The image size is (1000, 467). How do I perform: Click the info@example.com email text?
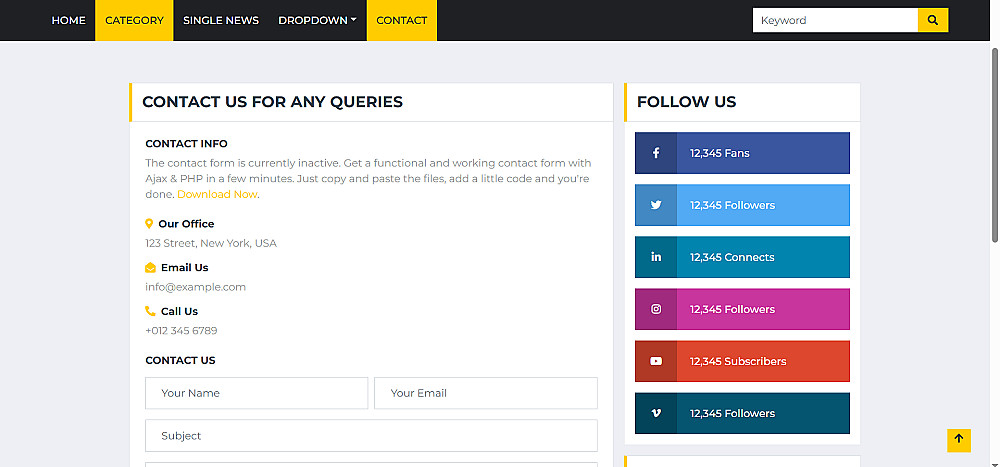195,287
